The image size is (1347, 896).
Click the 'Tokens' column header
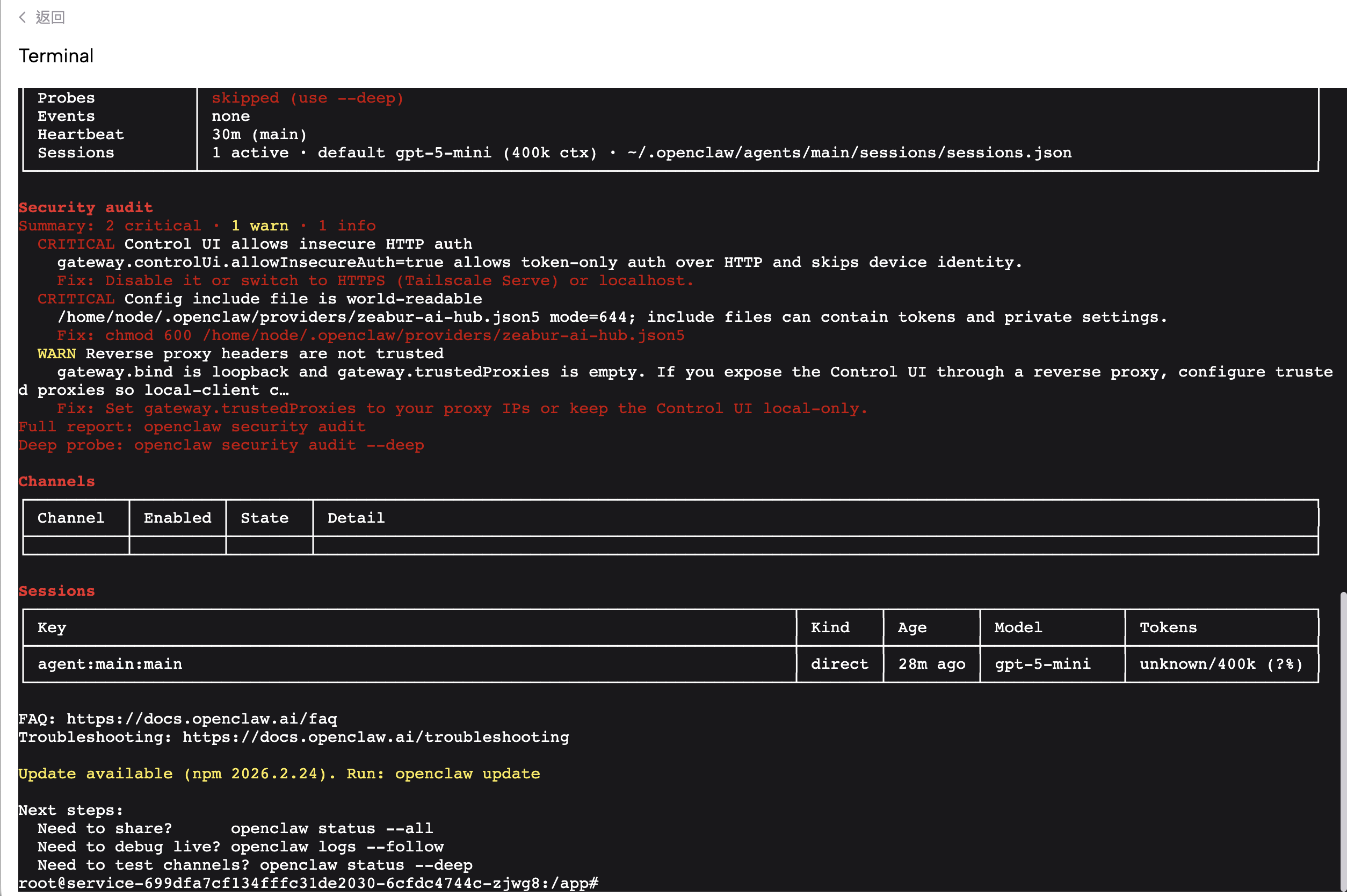pyautogui.click(x=1168, y=627)
